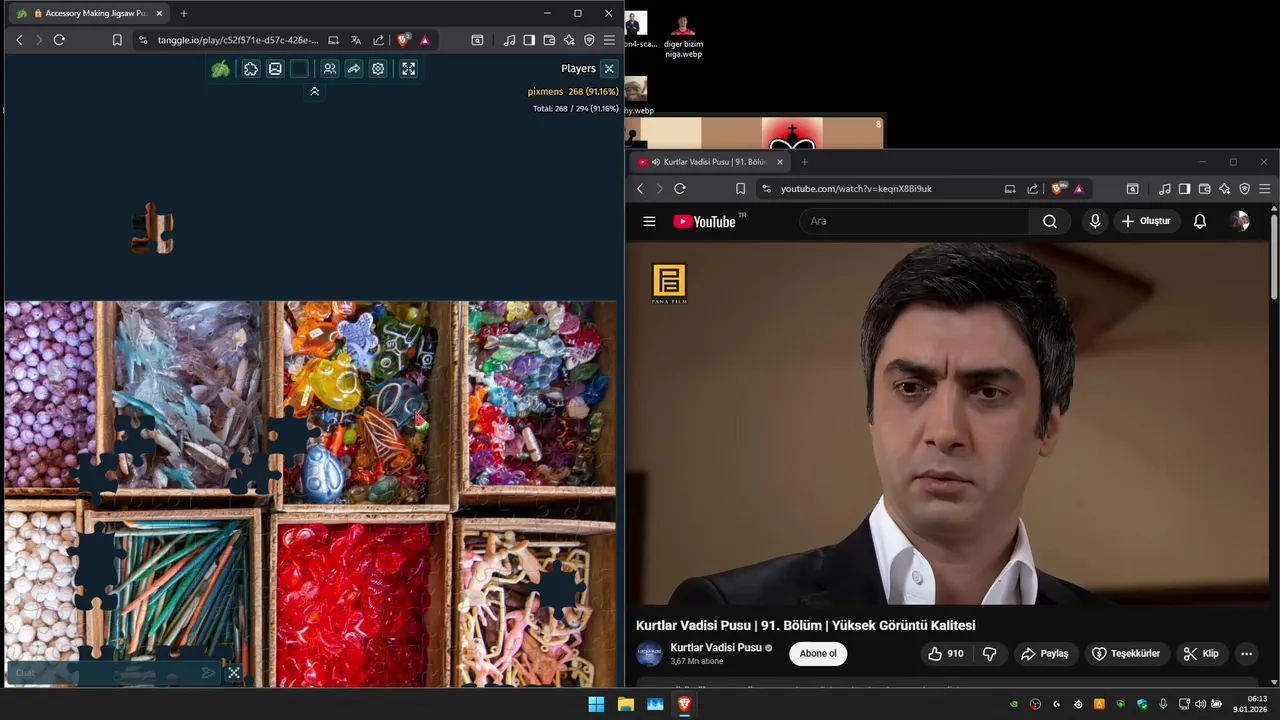The width and height of the screenshot is (1280, 720).
Task: Translate the tanggle.io page
Action: click(356, 40)
